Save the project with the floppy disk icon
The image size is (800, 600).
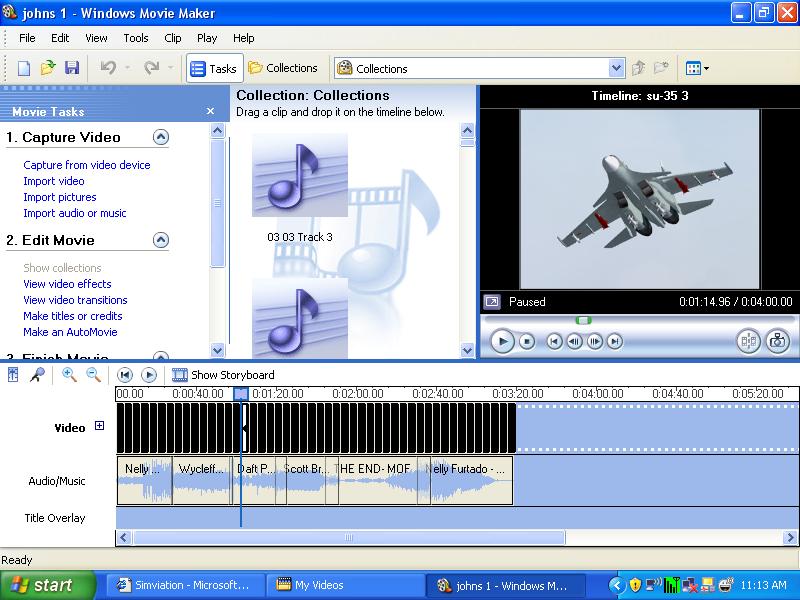[72, 68]
